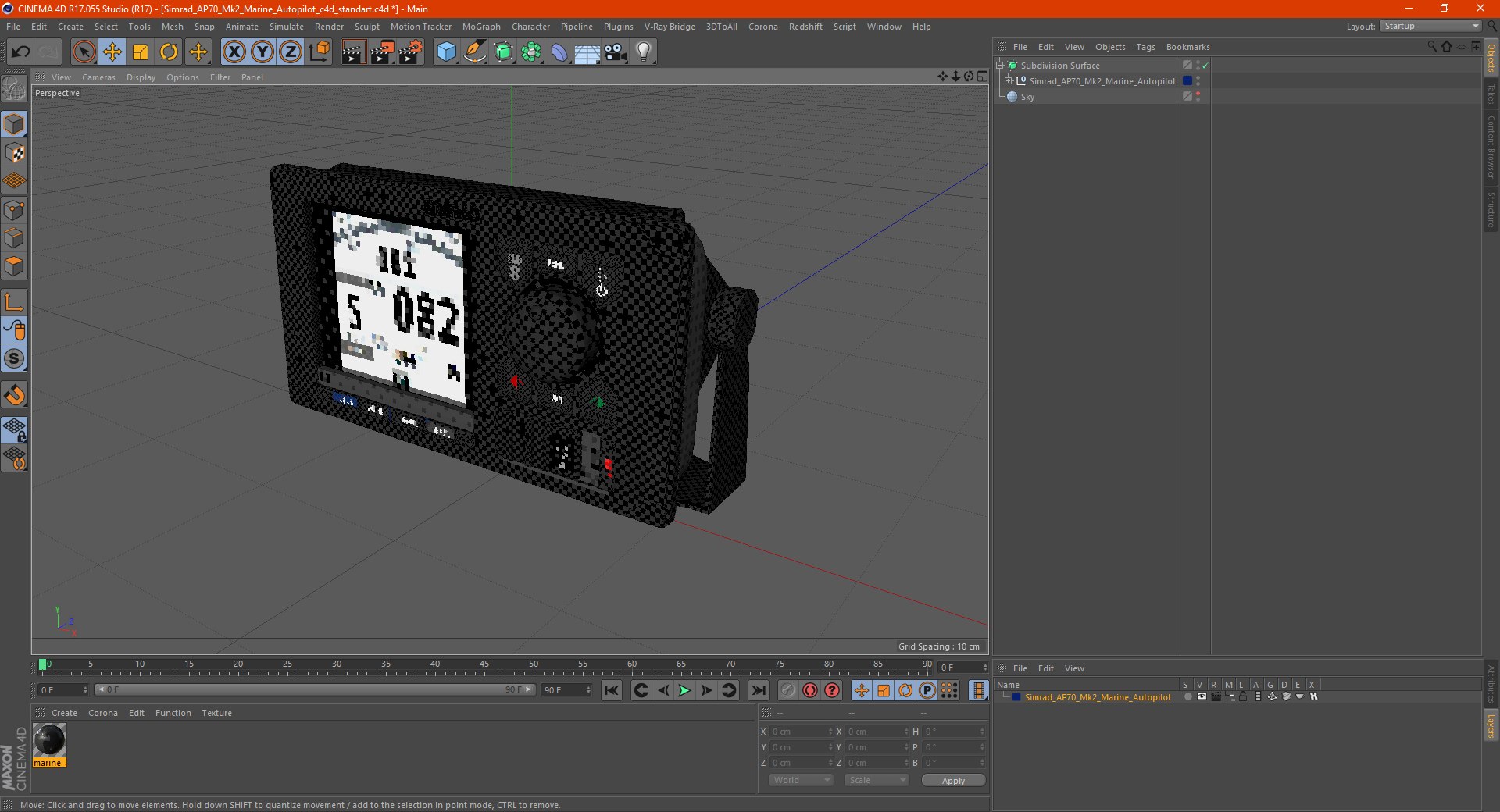Expand Simrad_AP70_Mk2_Marine_Autopilot tree node
The width and height of the screenshot is (1500, 812).
[x=1008, y=81]
